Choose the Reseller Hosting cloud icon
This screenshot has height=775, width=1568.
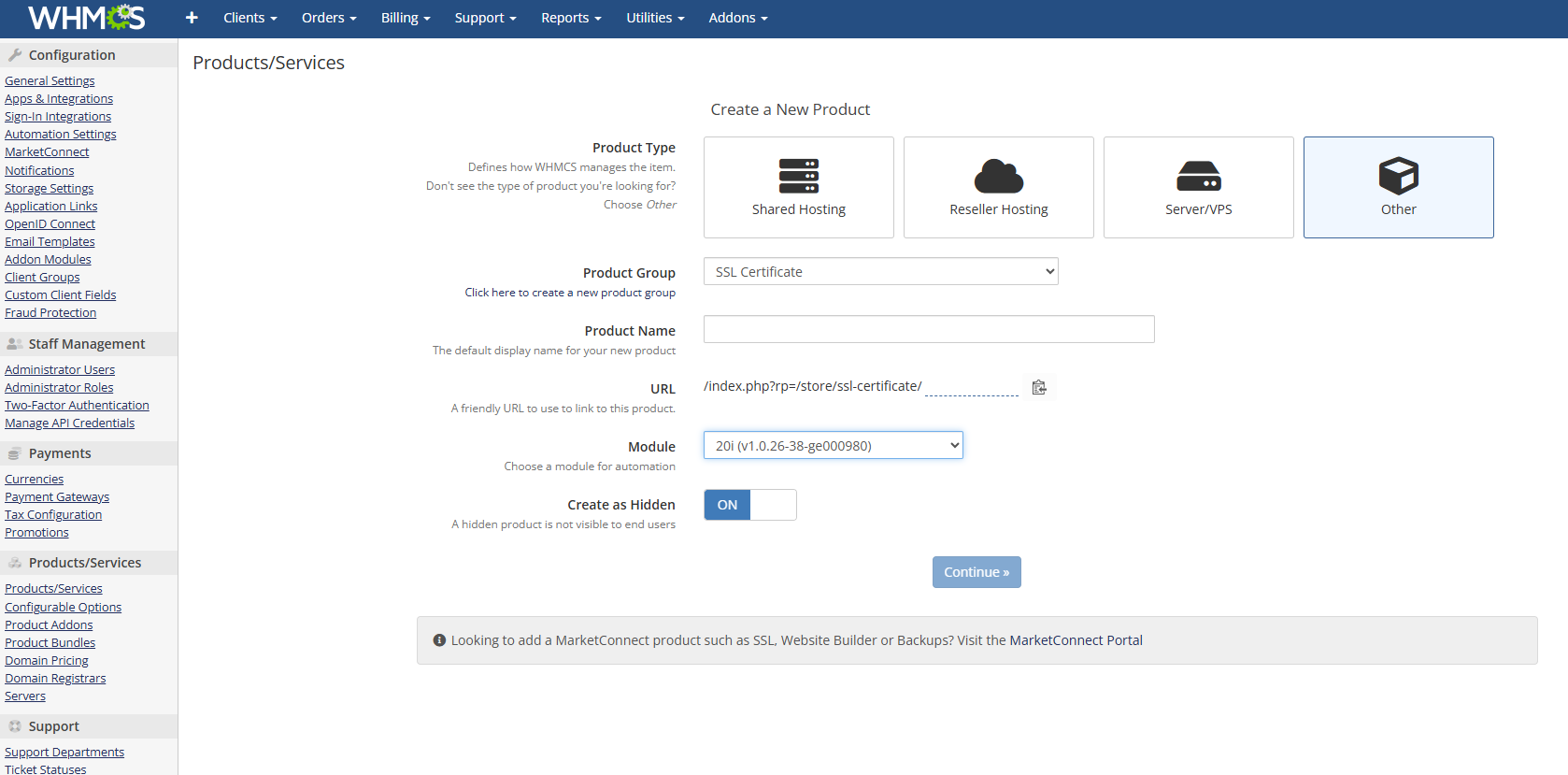pos(998,176)
